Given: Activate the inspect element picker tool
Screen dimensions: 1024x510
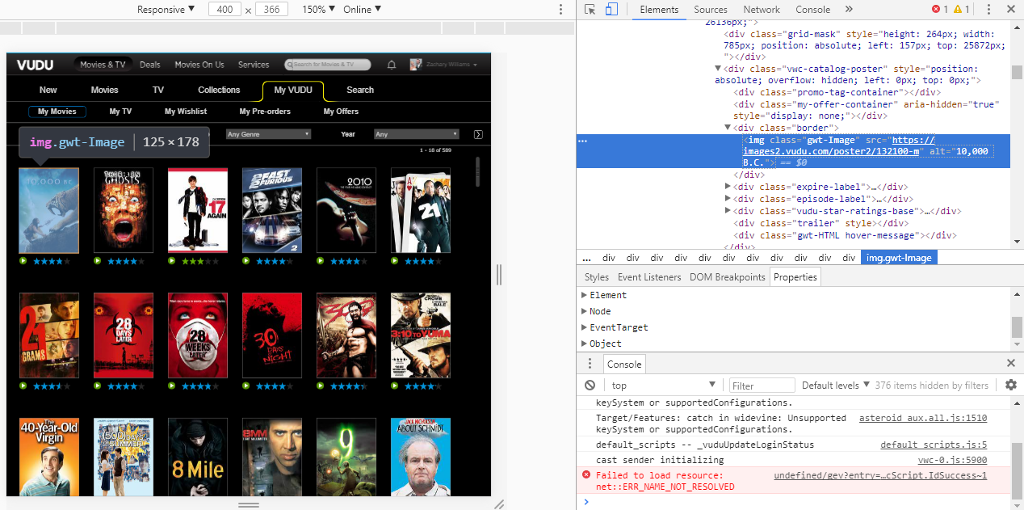Looking at the screenshot, I should pos(590,9).
